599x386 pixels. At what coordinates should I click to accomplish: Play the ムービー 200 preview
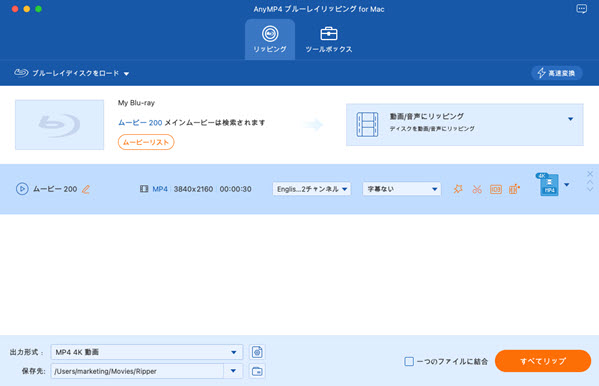(x=22, y=189)
